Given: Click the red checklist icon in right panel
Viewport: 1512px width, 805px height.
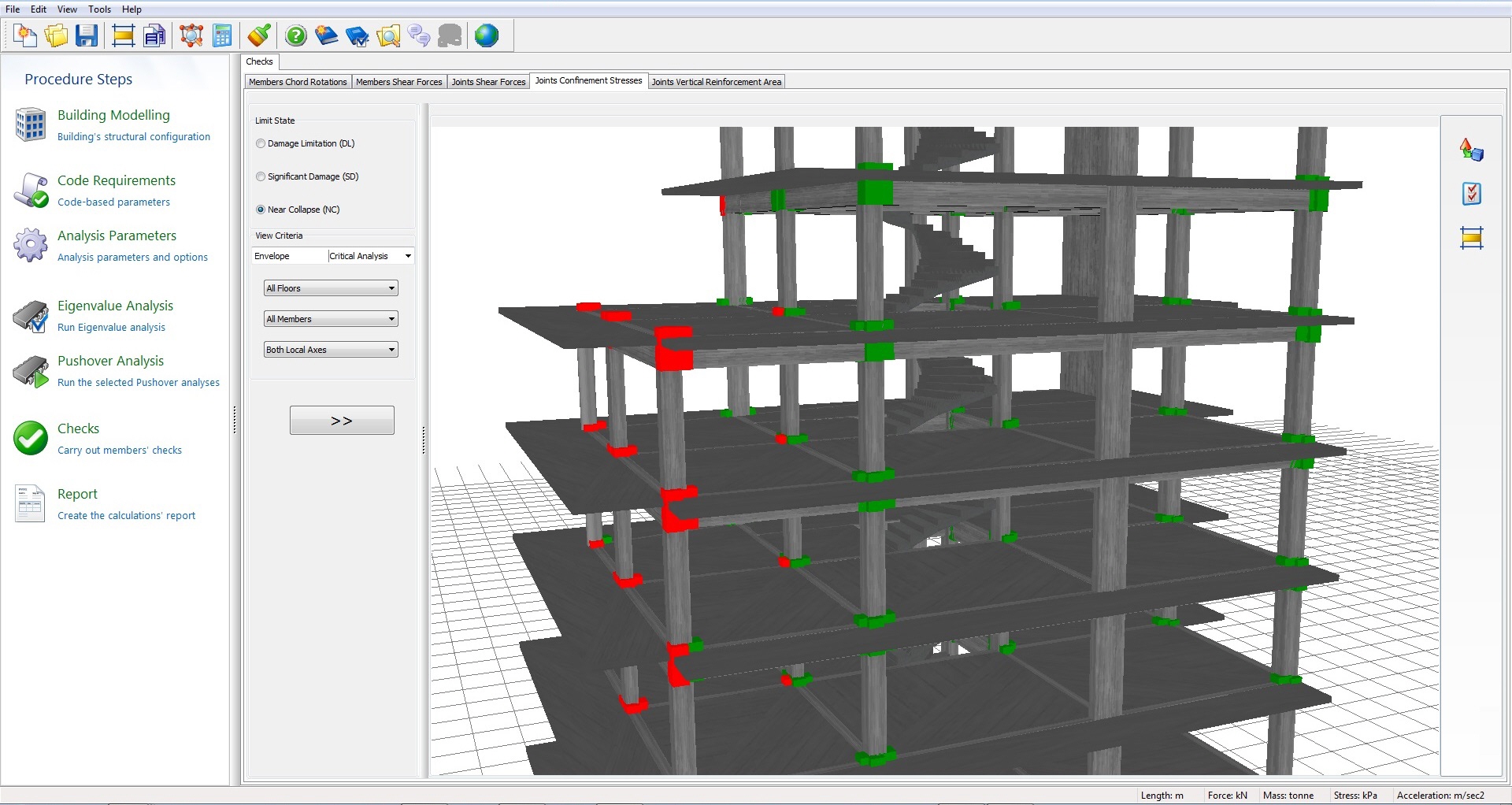Looking at the screenshot, I should coord(1471,194).
